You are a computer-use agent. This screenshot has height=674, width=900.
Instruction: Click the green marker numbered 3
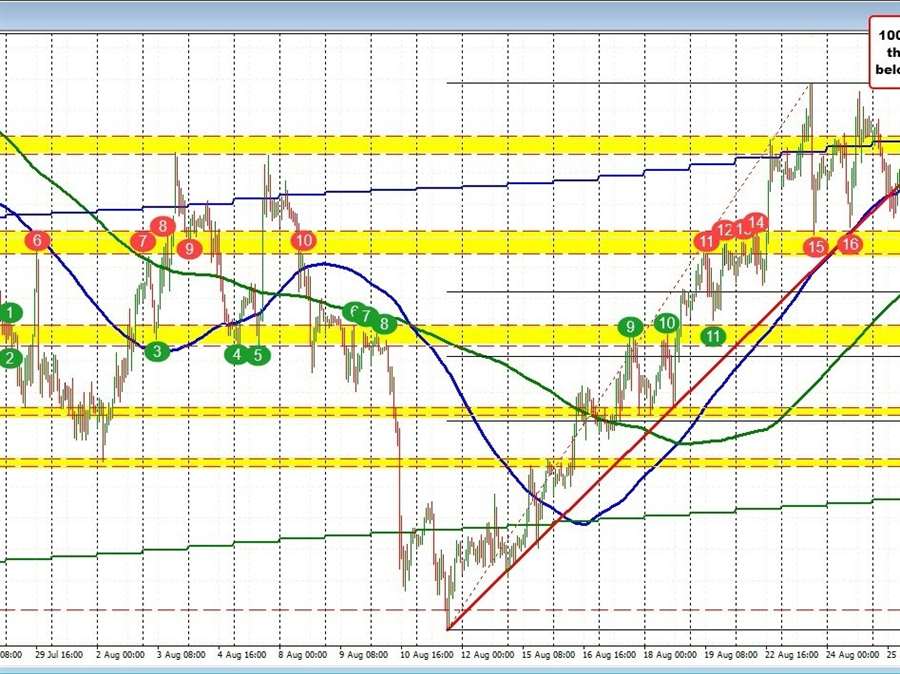click(x=156, y=351)
